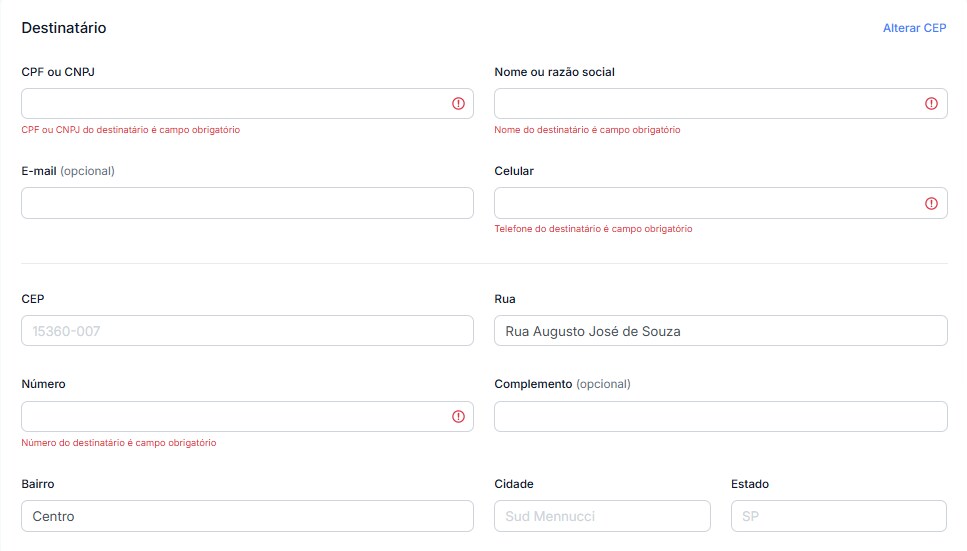Click the error icon in CPF ou CNPJ field
The image size is (967, 551).
(x=458, y=104)
